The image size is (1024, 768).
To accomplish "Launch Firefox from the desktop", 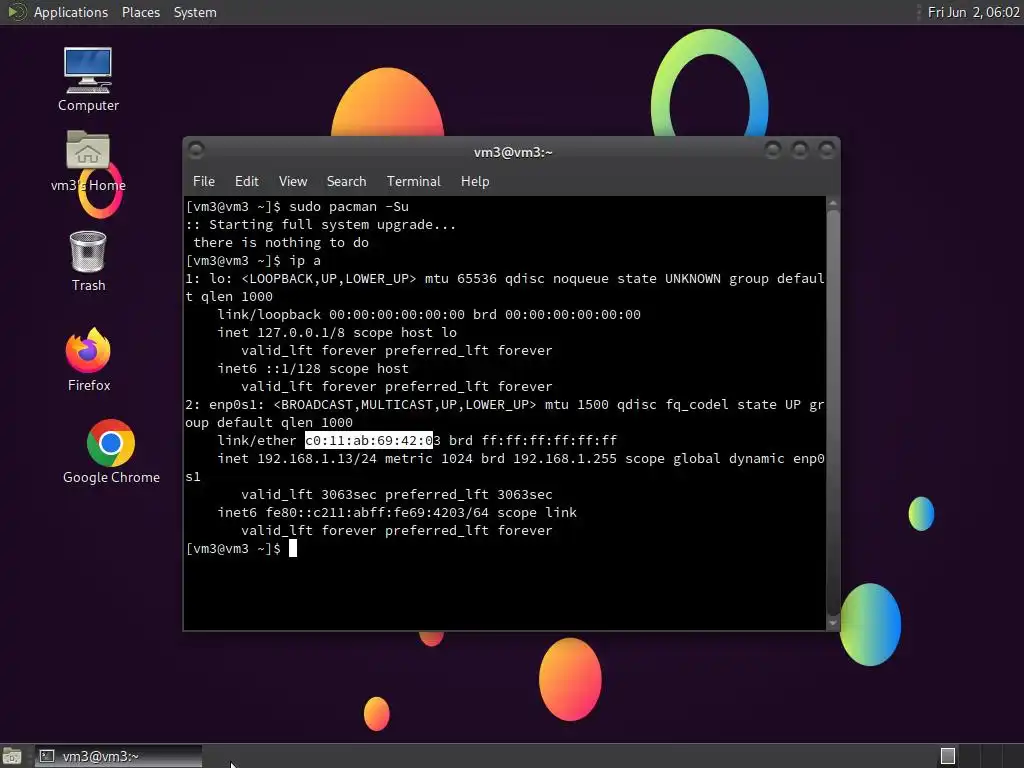I will click(x=89, y=359).
